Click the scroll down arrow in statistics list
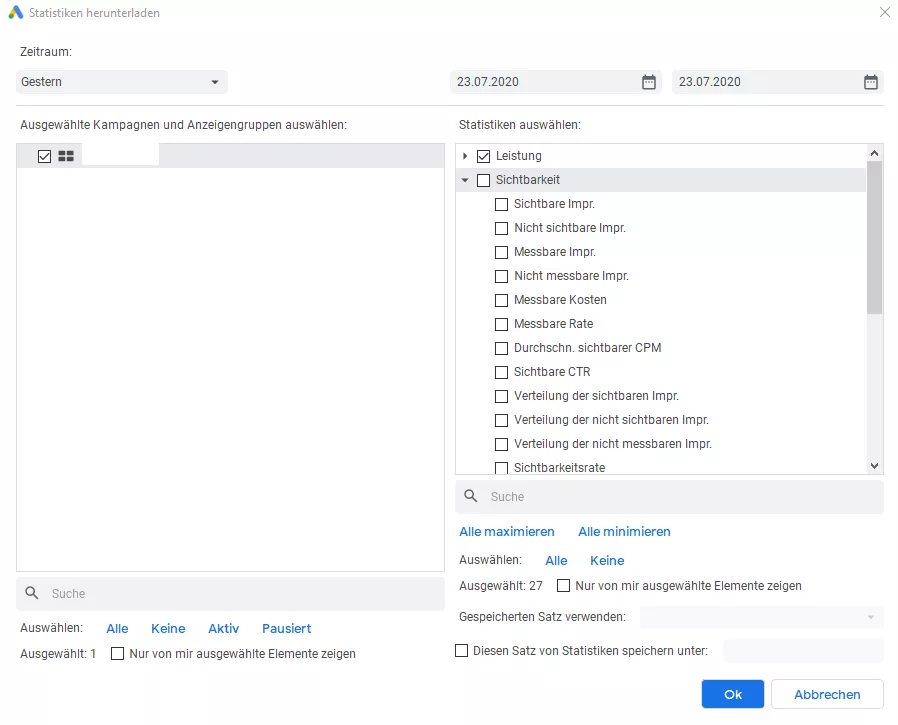 (x=874, y=466)
